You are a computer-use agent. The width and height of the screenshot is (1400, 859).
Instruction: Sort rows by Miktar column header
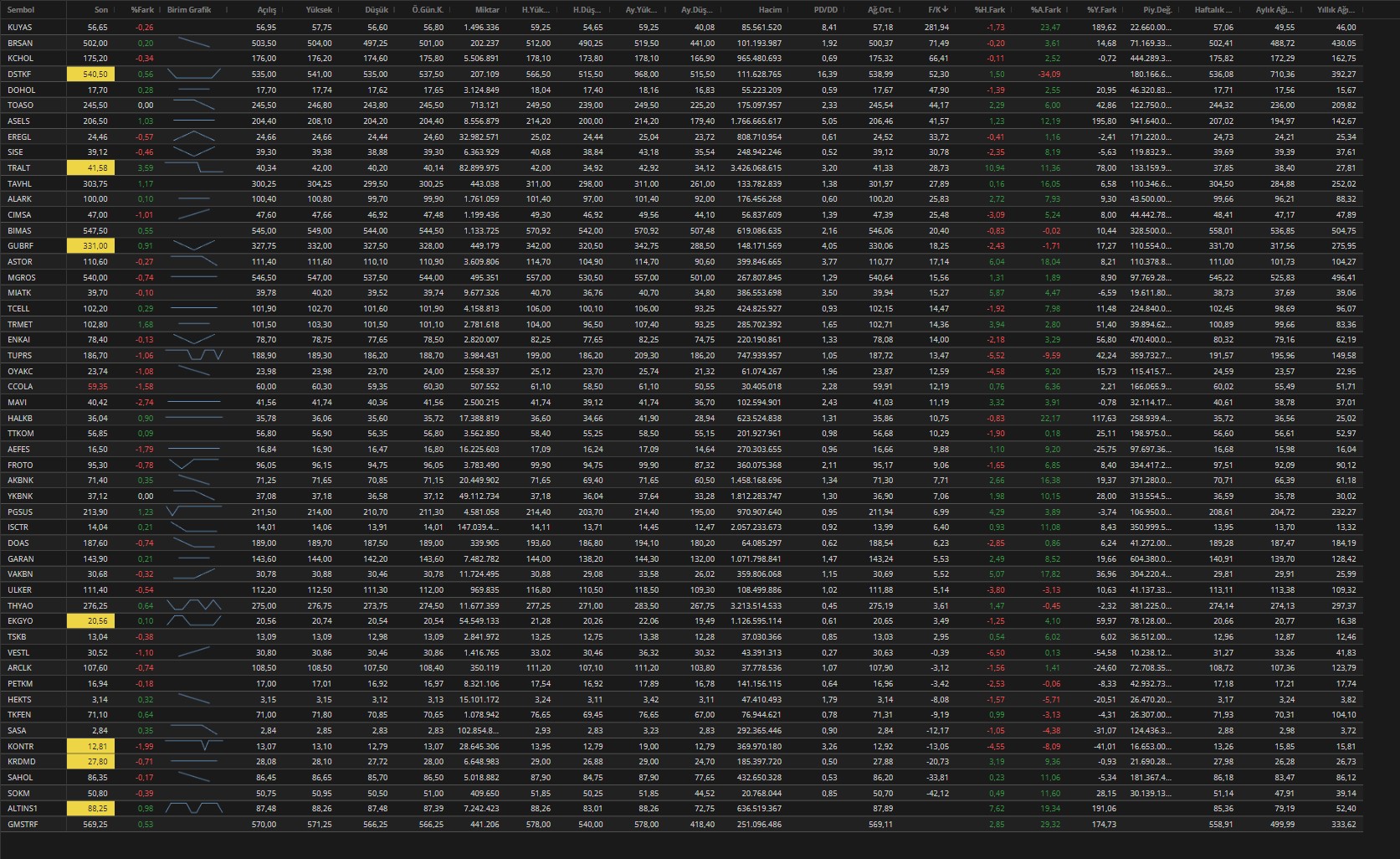tap(487, 10)
